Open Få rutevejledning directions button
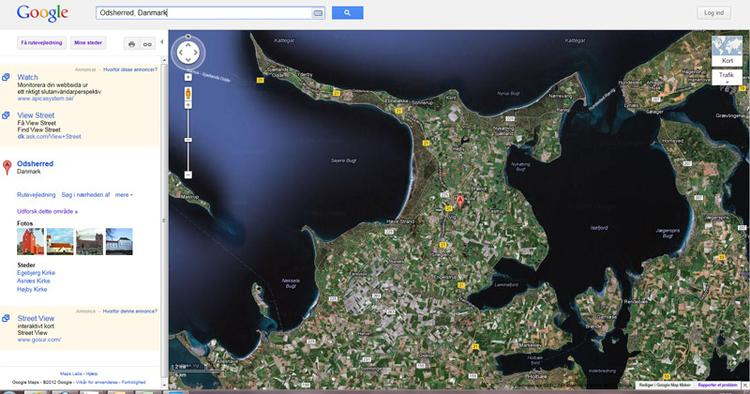This screenshot has height=394, width=750. (42, 43)
